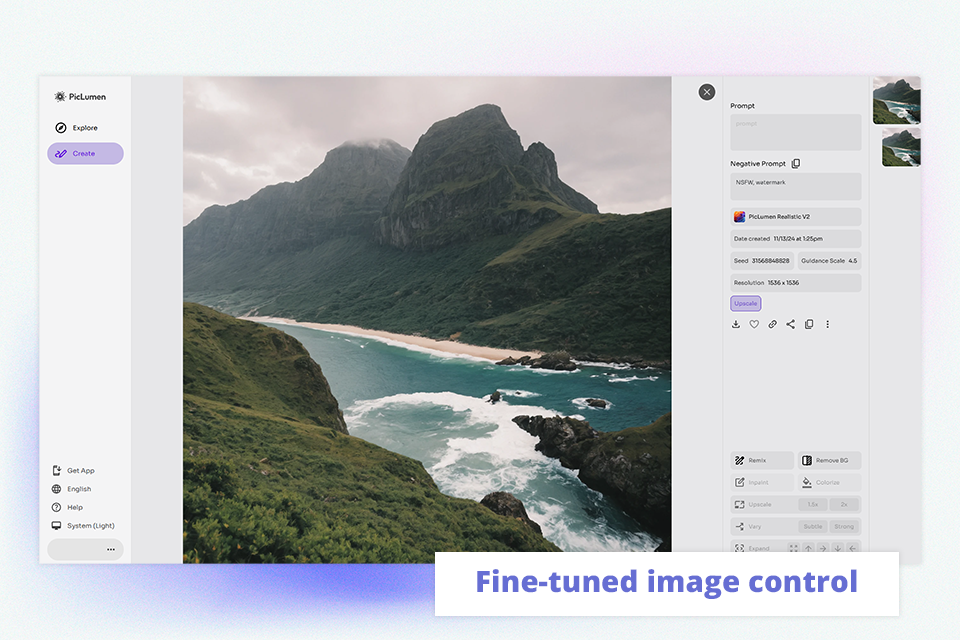Click the Remove BG button
Screen dimensions: 960x640
(829, 461)
